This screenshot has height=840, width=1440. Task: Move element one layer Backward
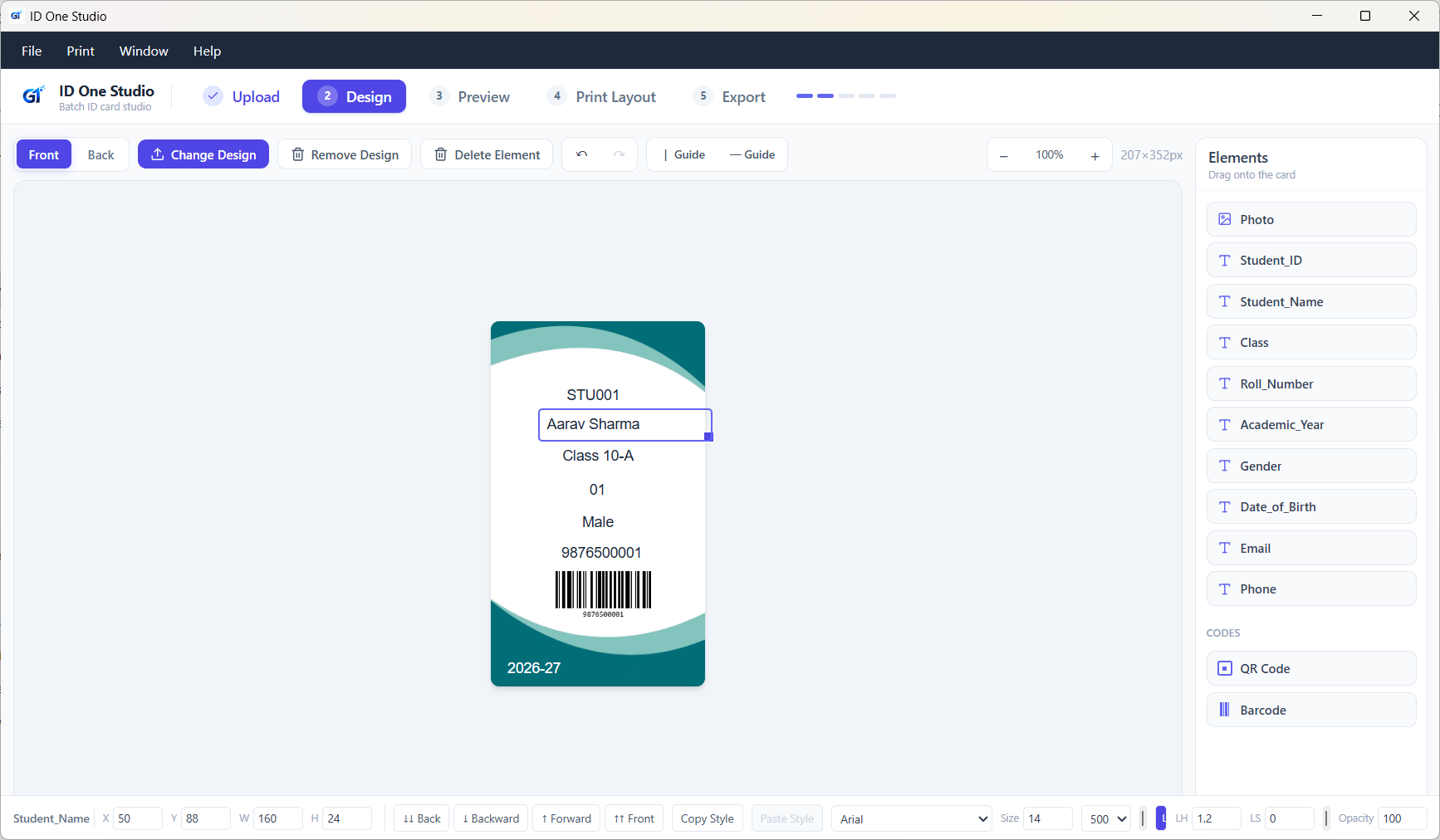coord(491,818)
